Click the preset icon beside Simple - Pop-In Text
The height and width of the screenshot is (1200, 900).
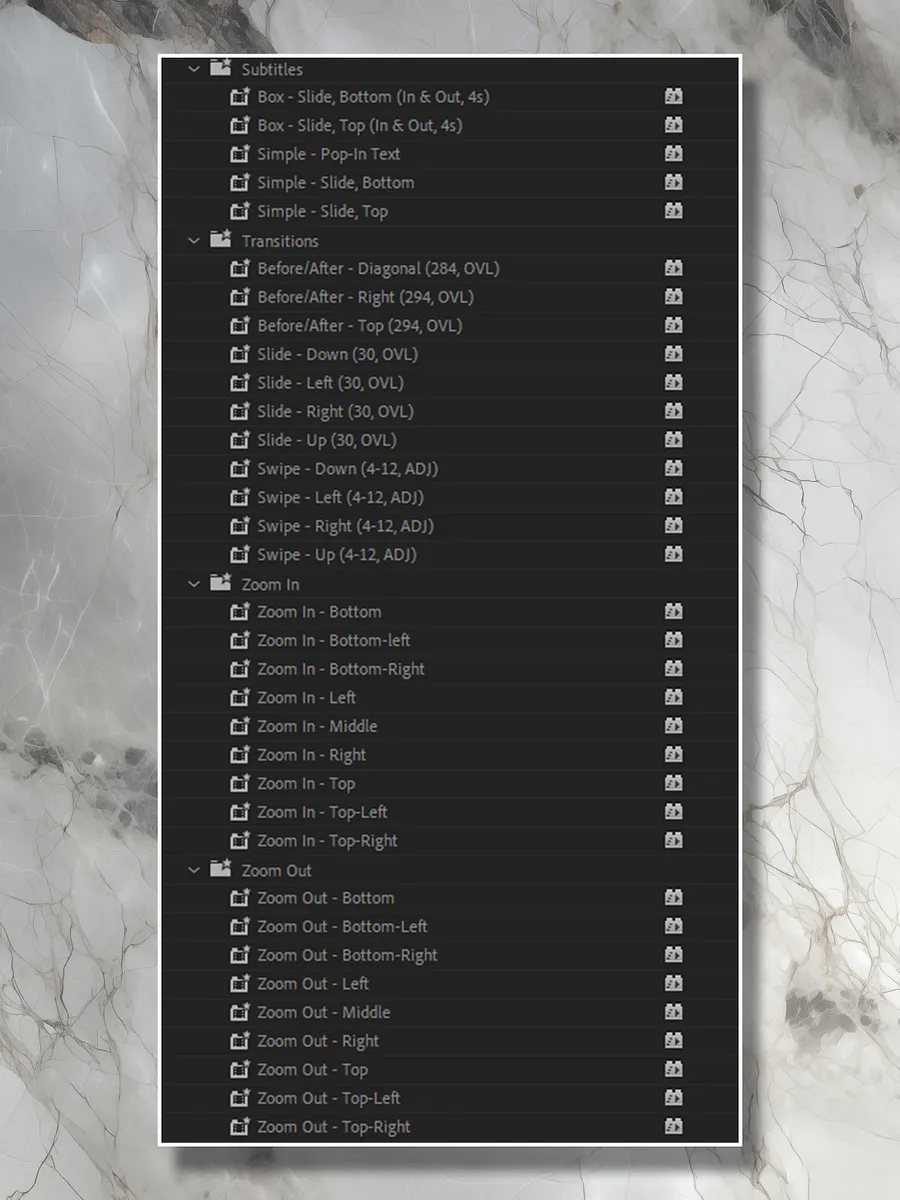pyautogui.click(x=240, y=154)
